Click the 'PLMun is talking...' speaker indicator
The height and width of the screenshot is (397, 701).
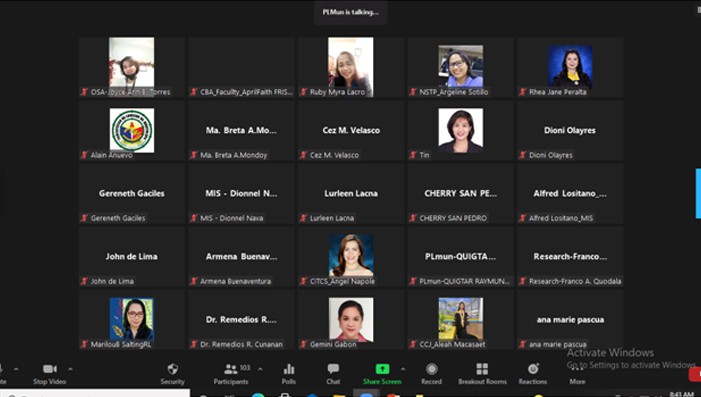click(350, 12)
